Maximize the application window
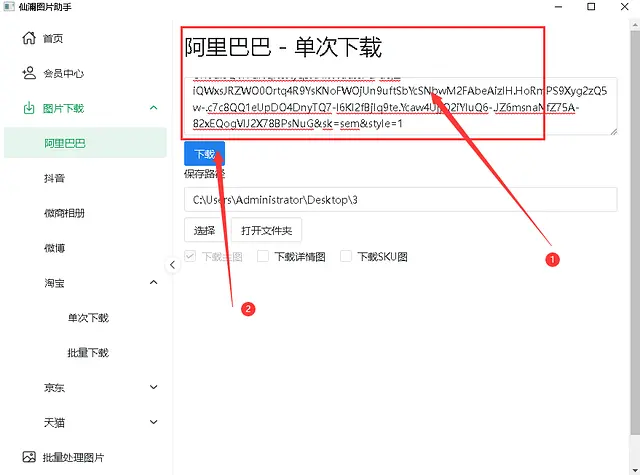640x475 pixels. pos(591,7)
